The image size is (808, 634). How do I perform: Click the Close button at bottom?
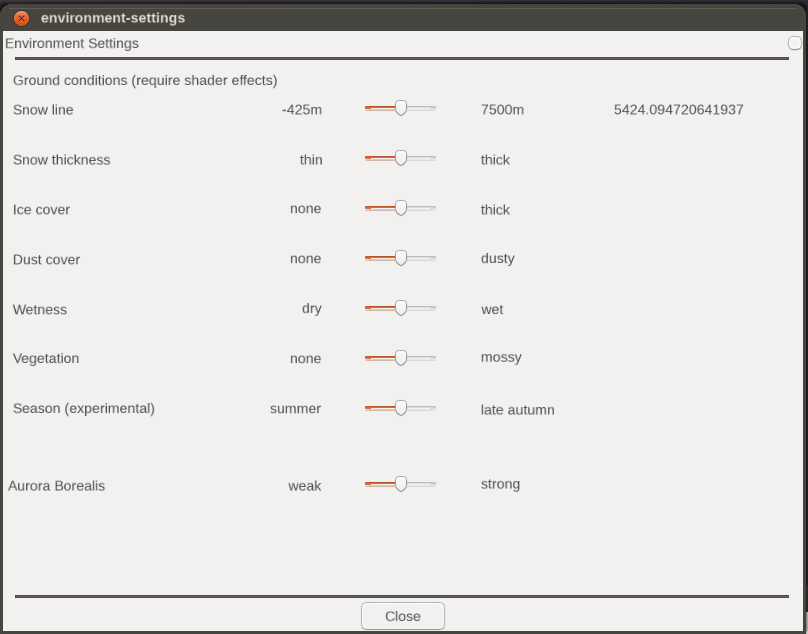pyautogui.click(x=402, y=616)
